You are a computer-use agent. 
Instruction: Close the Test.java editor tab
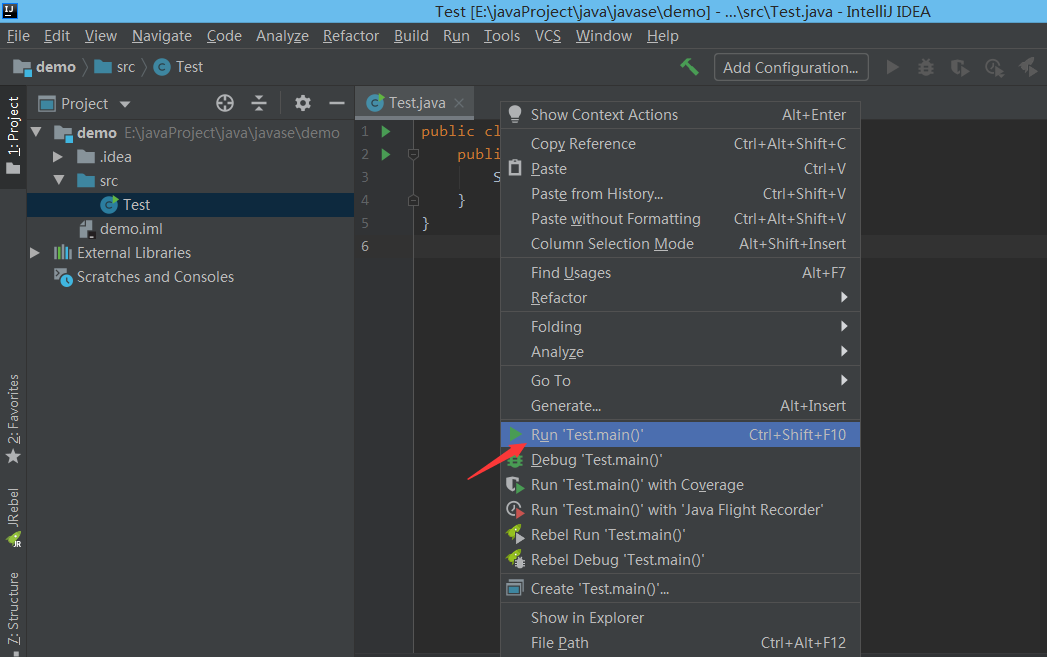tap(459, 103)
